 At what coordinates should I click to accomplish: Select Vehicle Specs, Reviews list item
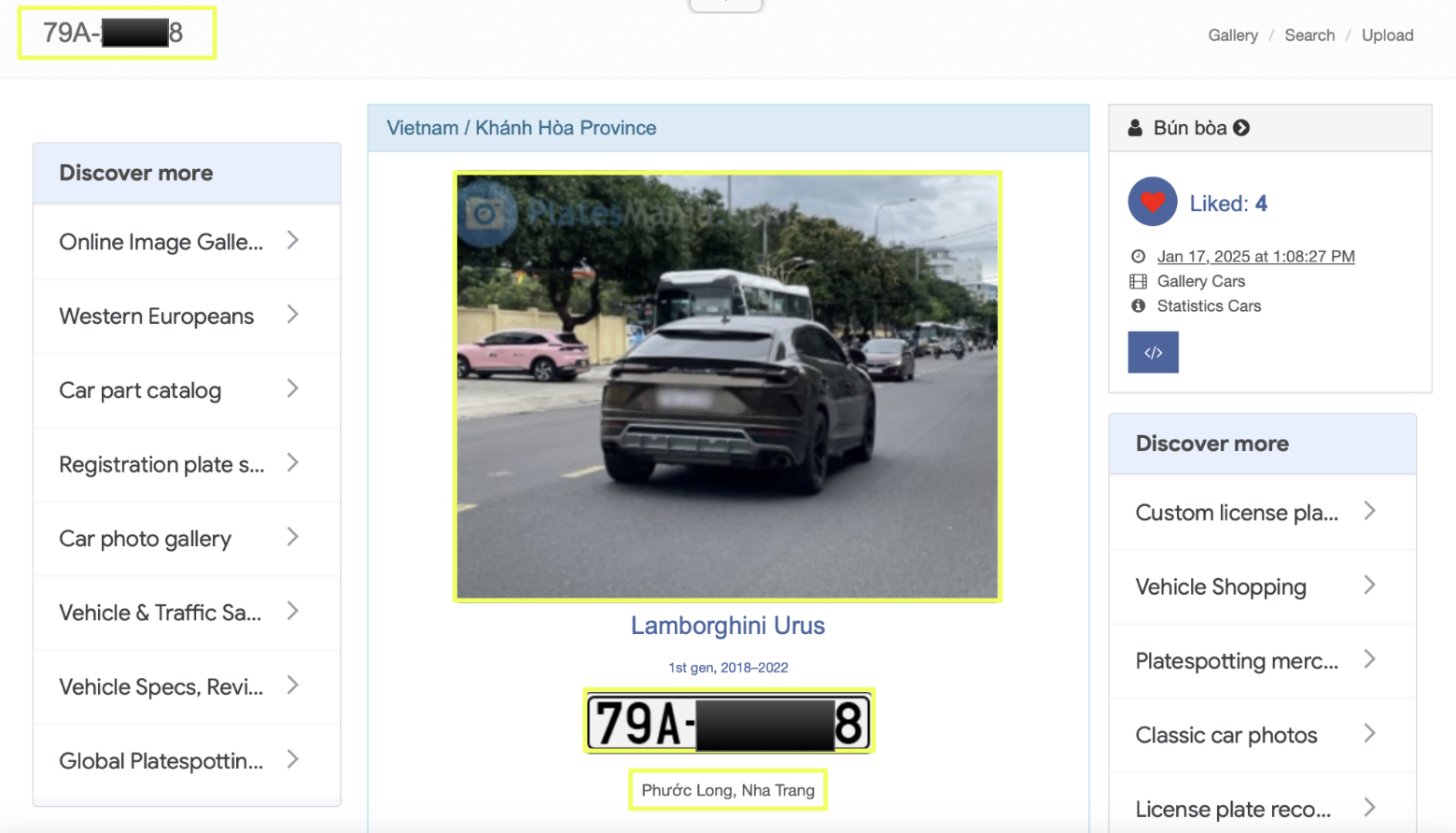point(187,686)
